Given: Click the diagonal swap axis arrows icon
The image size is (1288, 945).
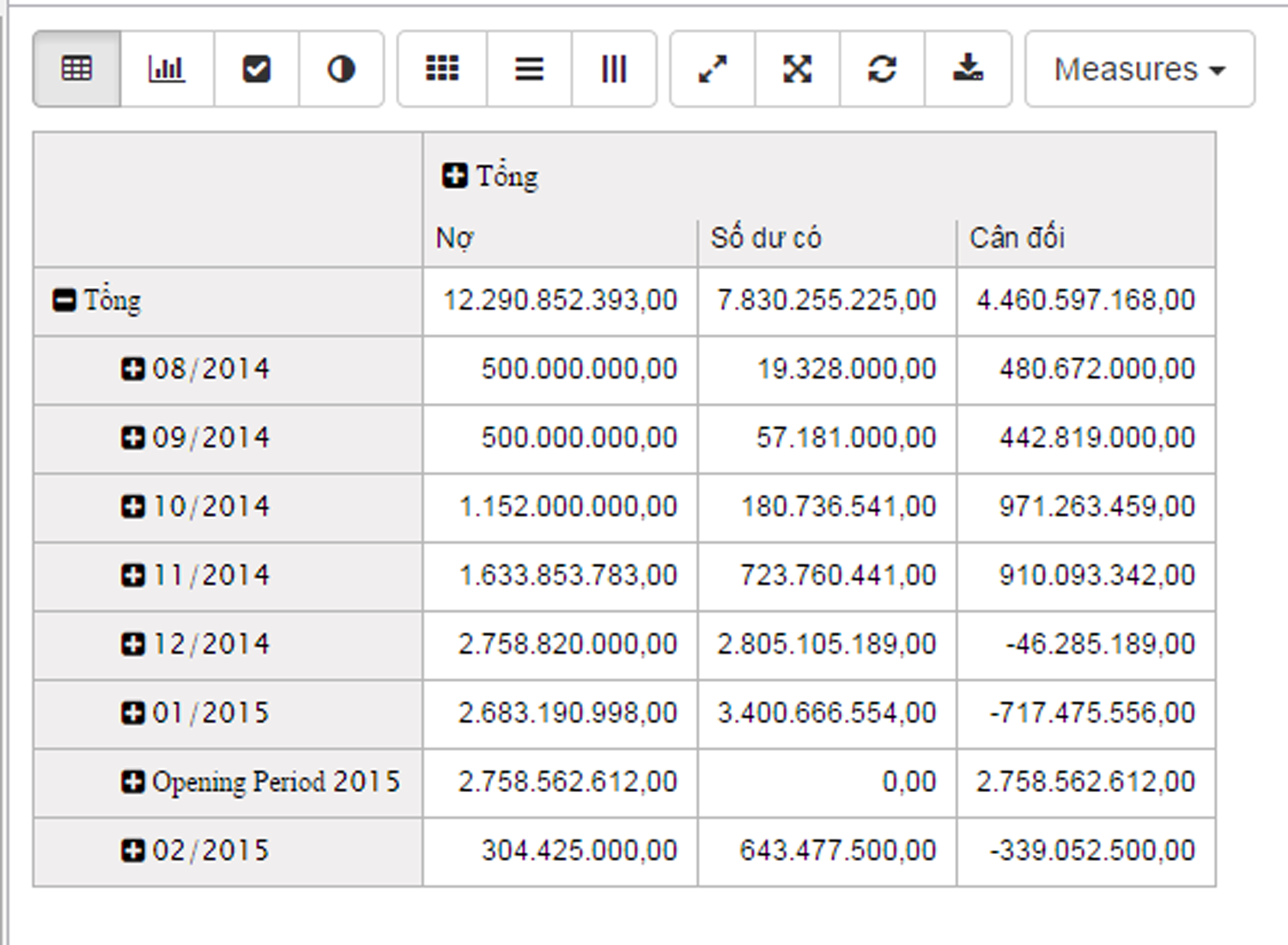Looking at the screenshot, I should click(x=713, y=69).
